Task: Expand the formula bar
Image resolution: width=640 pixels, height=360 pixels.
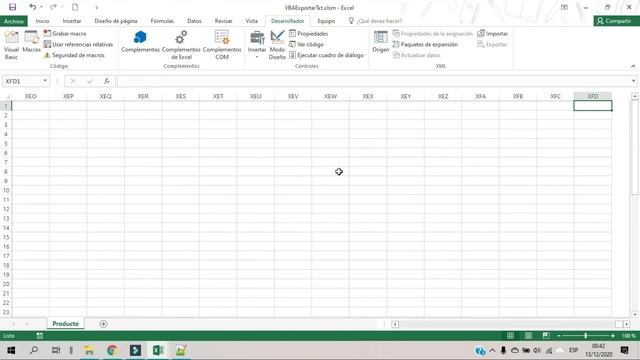Action: tap(633, 81)
